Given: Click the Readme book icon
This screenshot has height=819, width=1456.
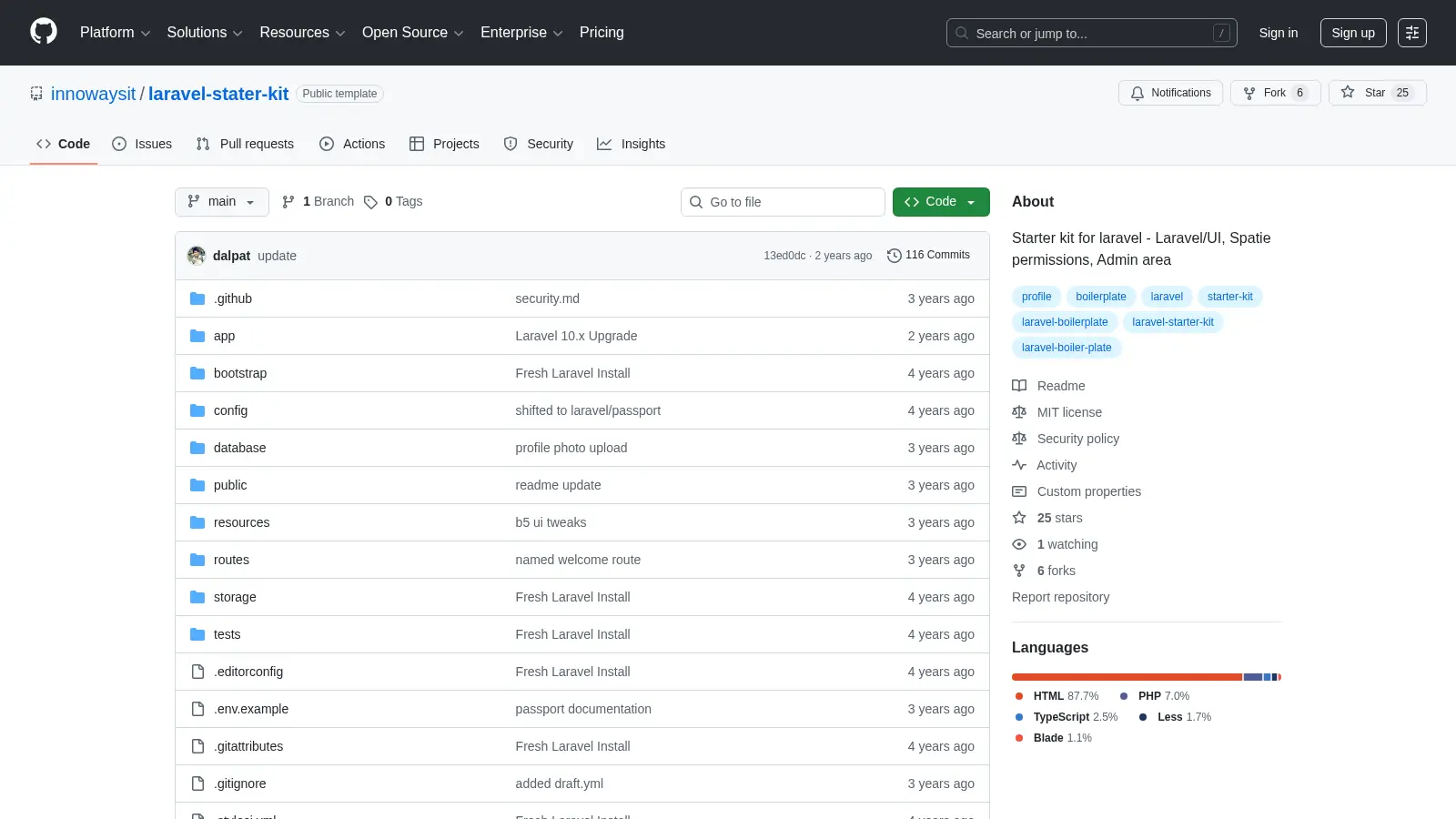Looking at the screenshot, I should point(1019,386).
